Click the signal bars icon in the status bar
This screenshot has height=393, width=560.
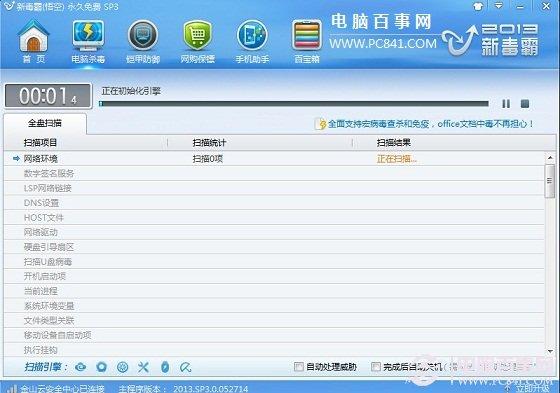coord(12,389)
